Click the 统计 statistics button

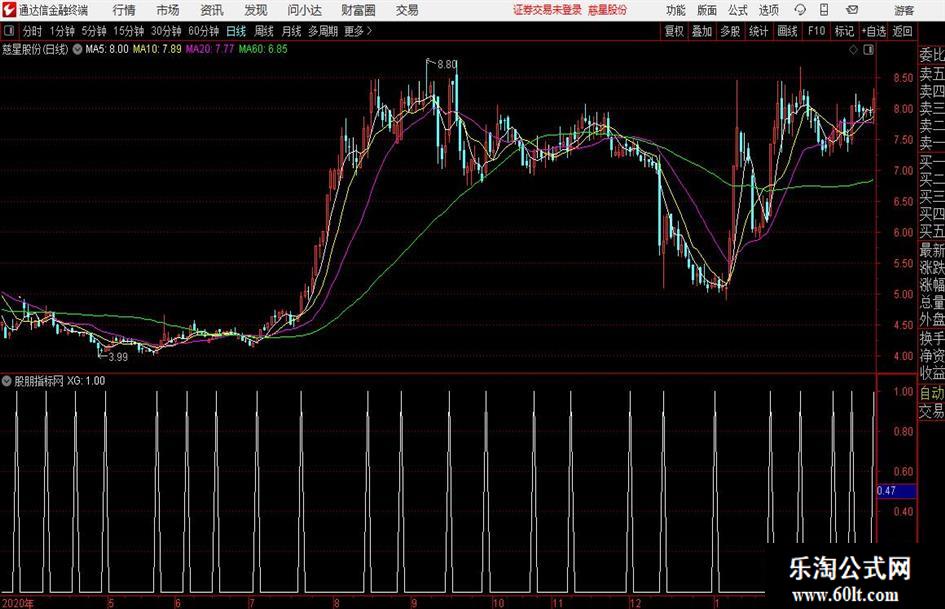point(758,31)
